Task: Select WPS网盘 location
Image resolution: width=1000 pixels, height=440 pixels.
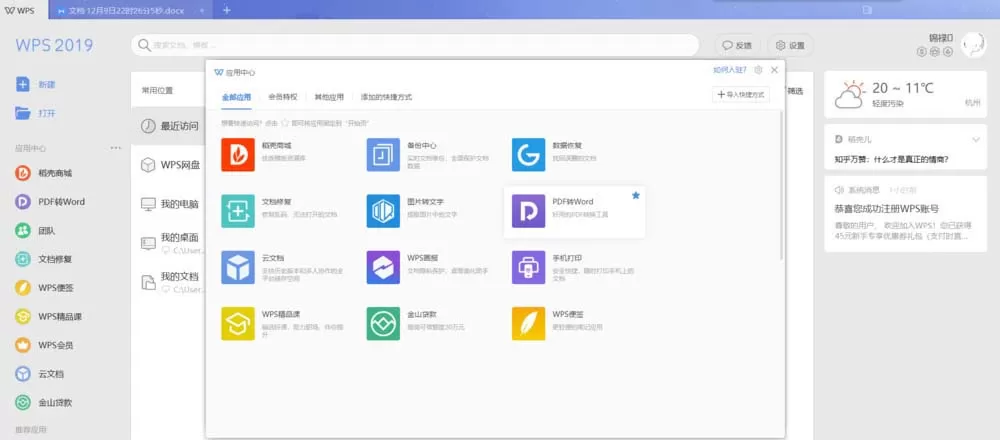Action: (168, 165)
